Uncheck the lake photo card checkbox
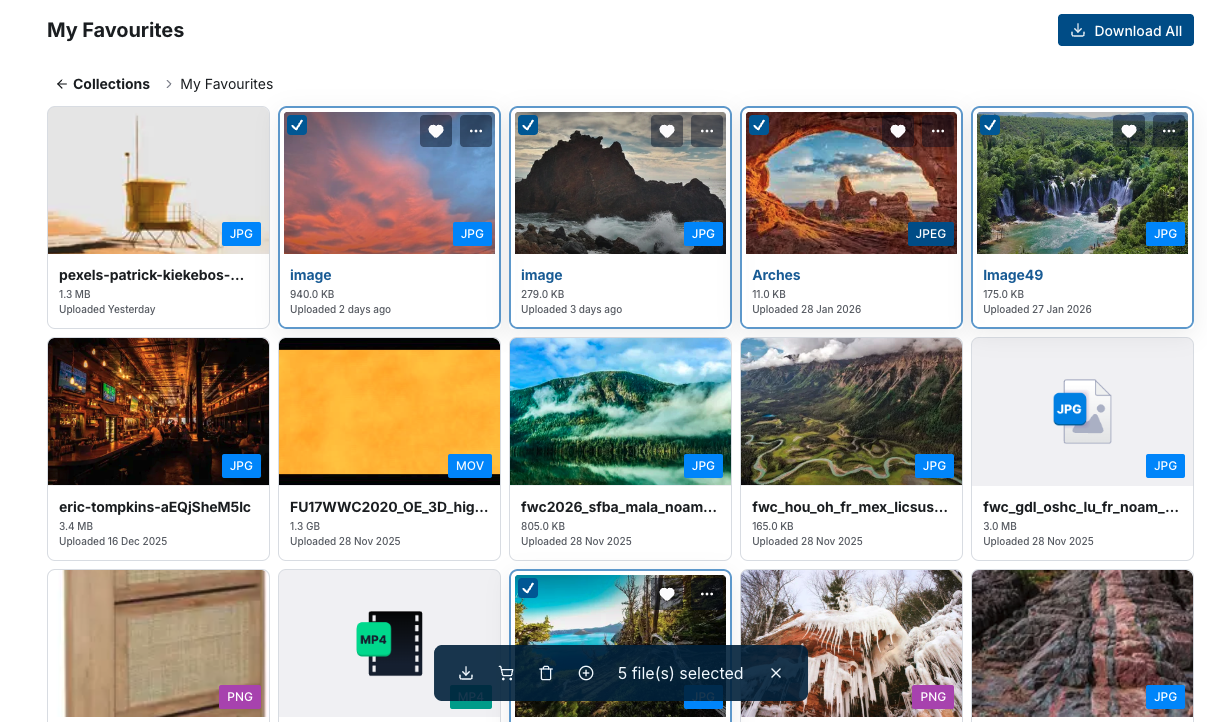The width and height of the screenshot is (1207, 722). [x=528, y=588]
